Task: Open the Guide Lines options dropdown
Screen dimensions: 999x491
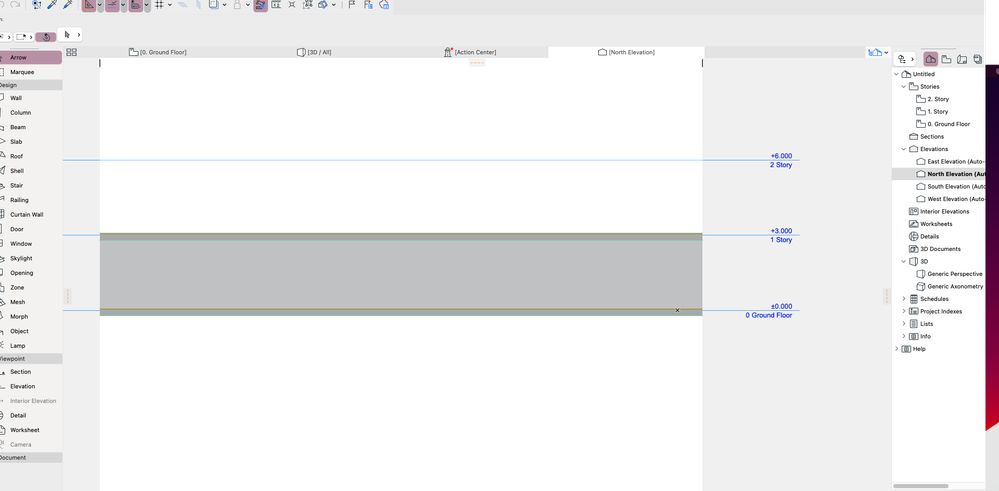Action: (x=101, y=5)
